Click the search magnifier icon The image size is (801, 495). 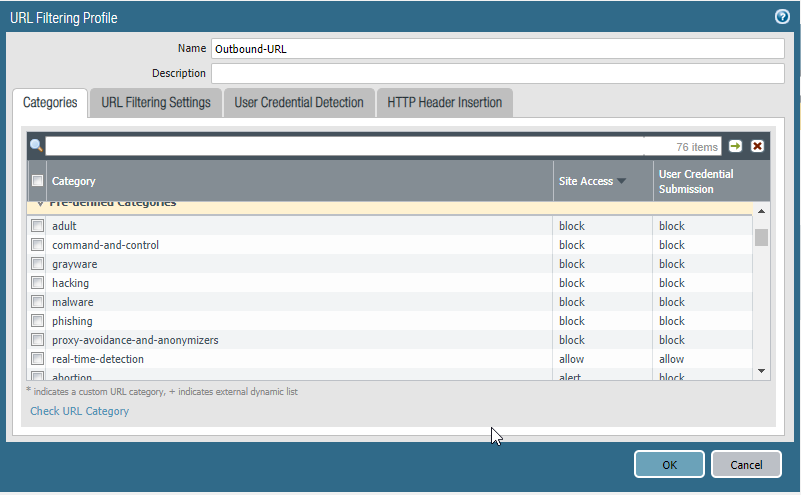coord(36,146)
